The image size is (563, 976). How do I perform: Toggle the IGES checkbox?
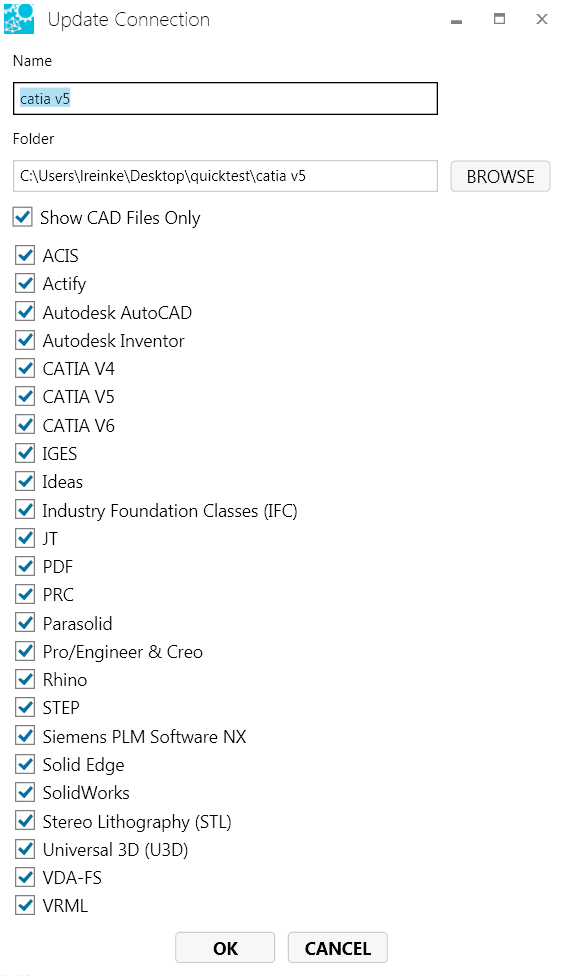(x=25, y=453)
